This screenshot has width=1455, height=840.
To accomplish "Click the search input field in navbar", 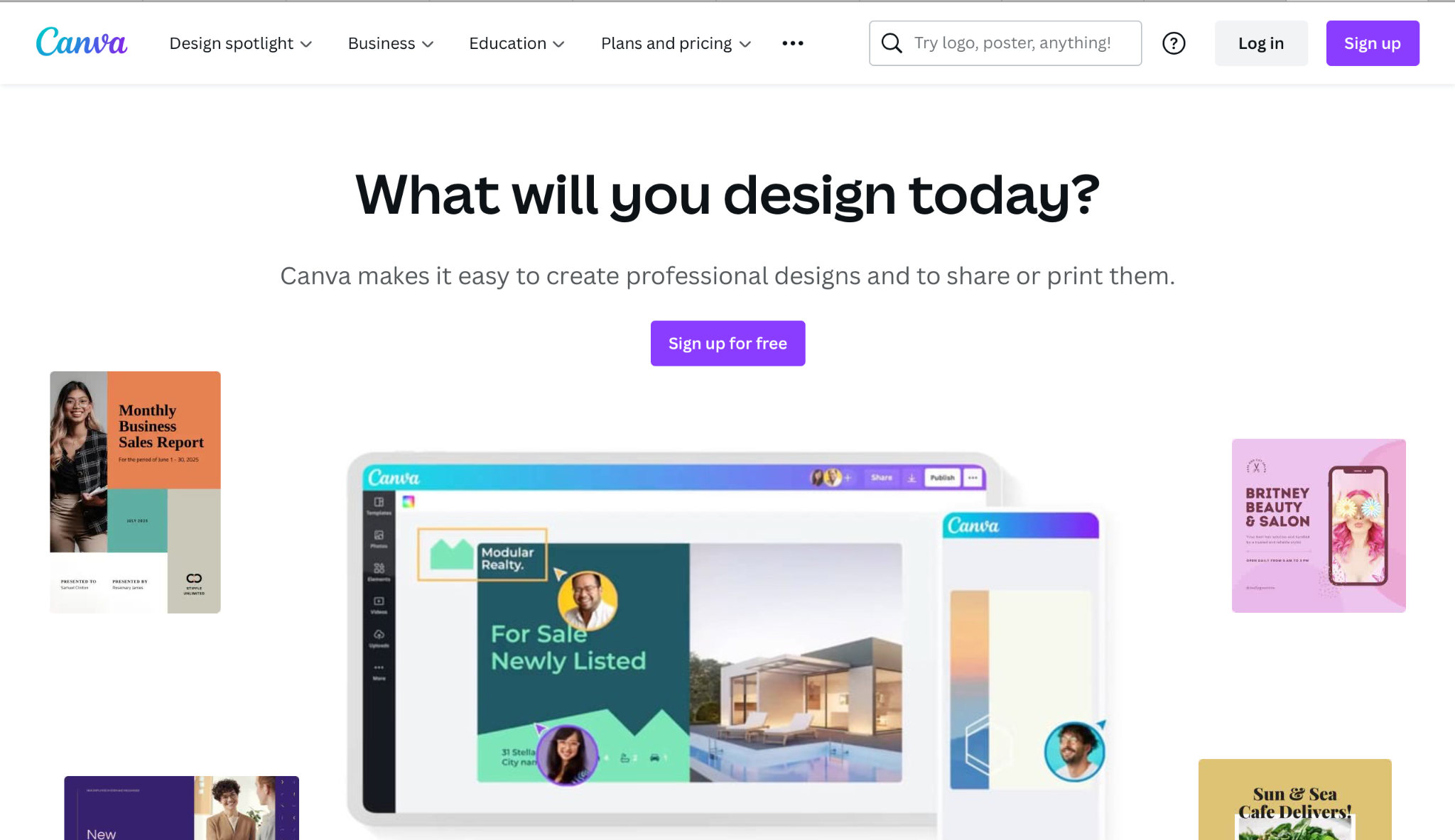I will 1005,43.
